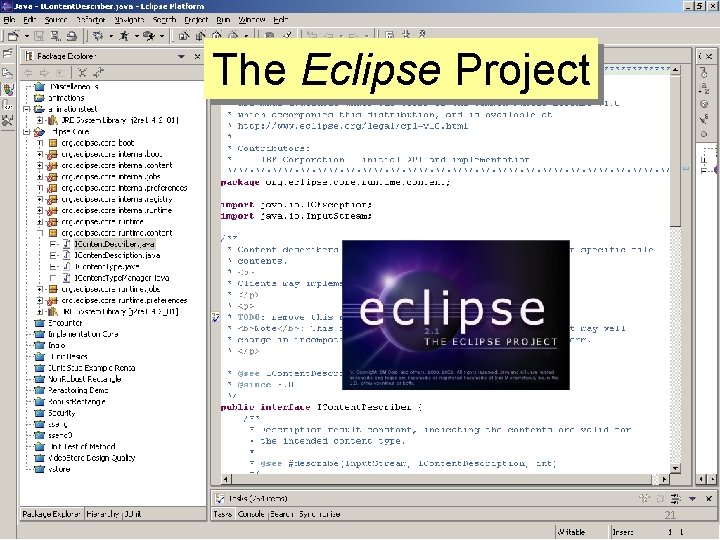Click the TODO task marker in editor gutter

point(215,317)
